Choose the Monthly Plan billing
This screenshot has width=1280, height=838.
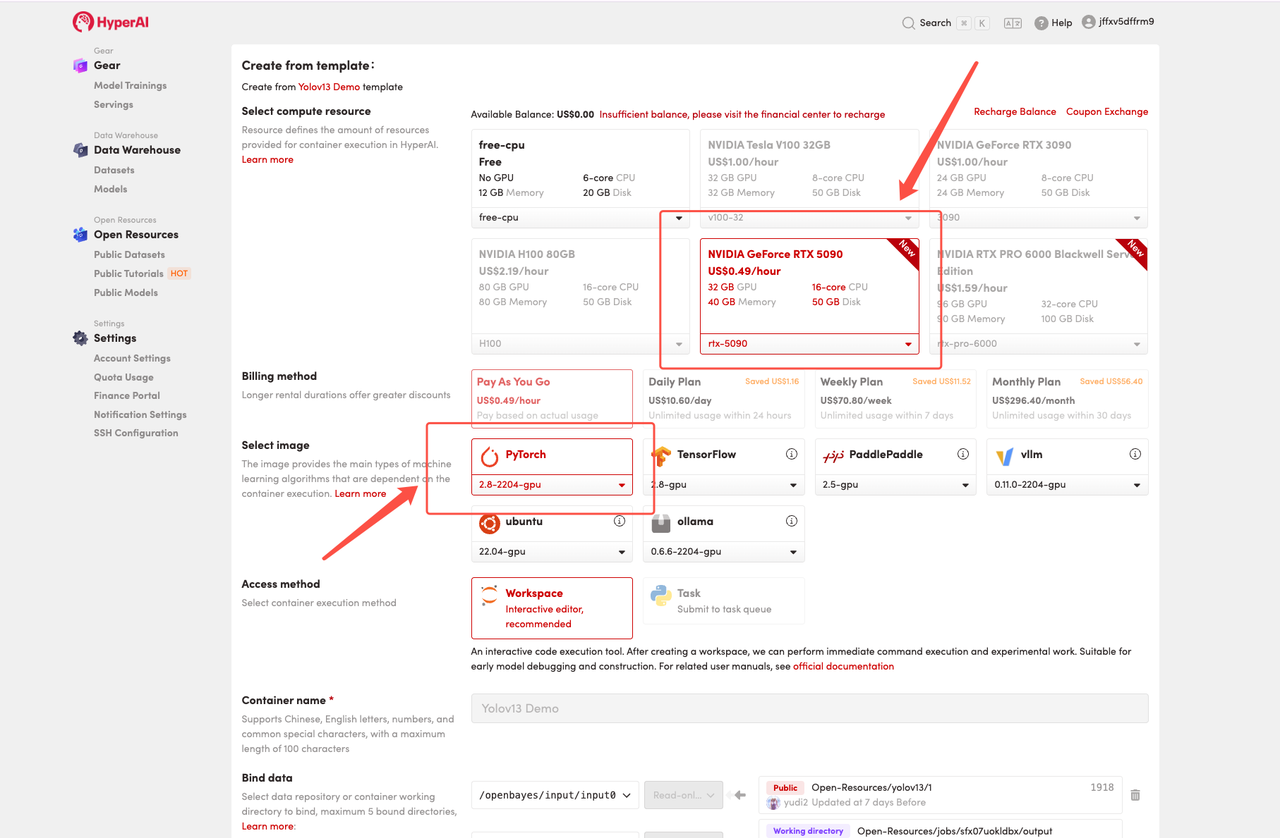pos(1068,398)
